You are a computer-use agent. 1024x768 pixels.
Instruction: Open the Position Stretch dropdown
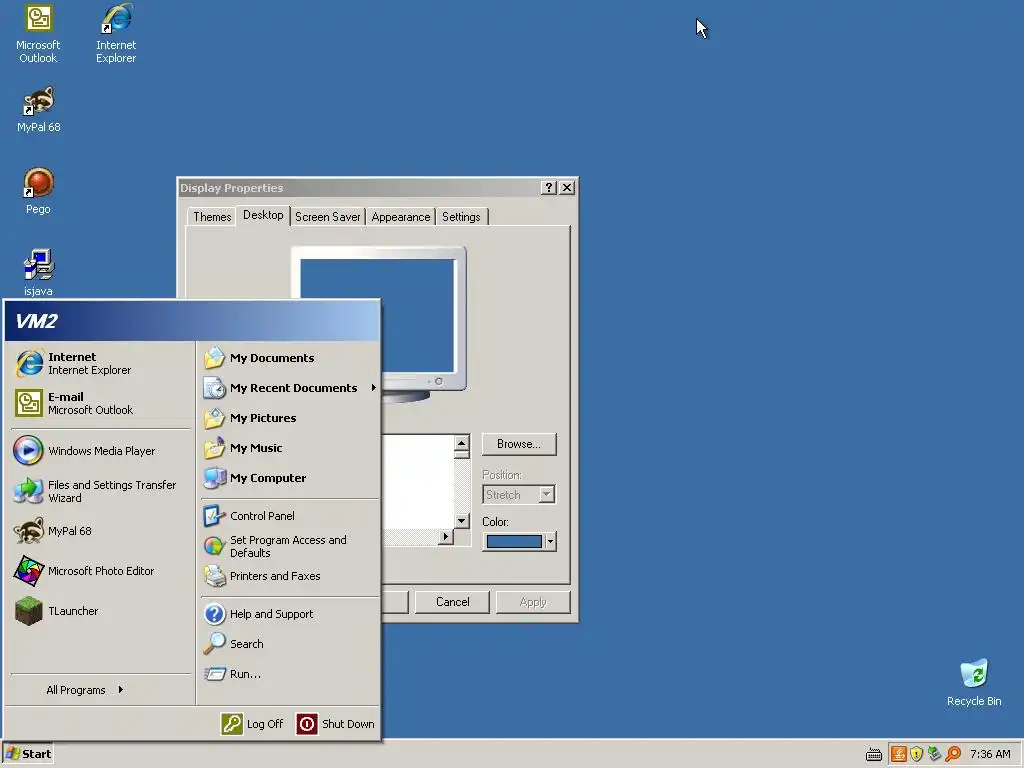click(x=547, y=494)
